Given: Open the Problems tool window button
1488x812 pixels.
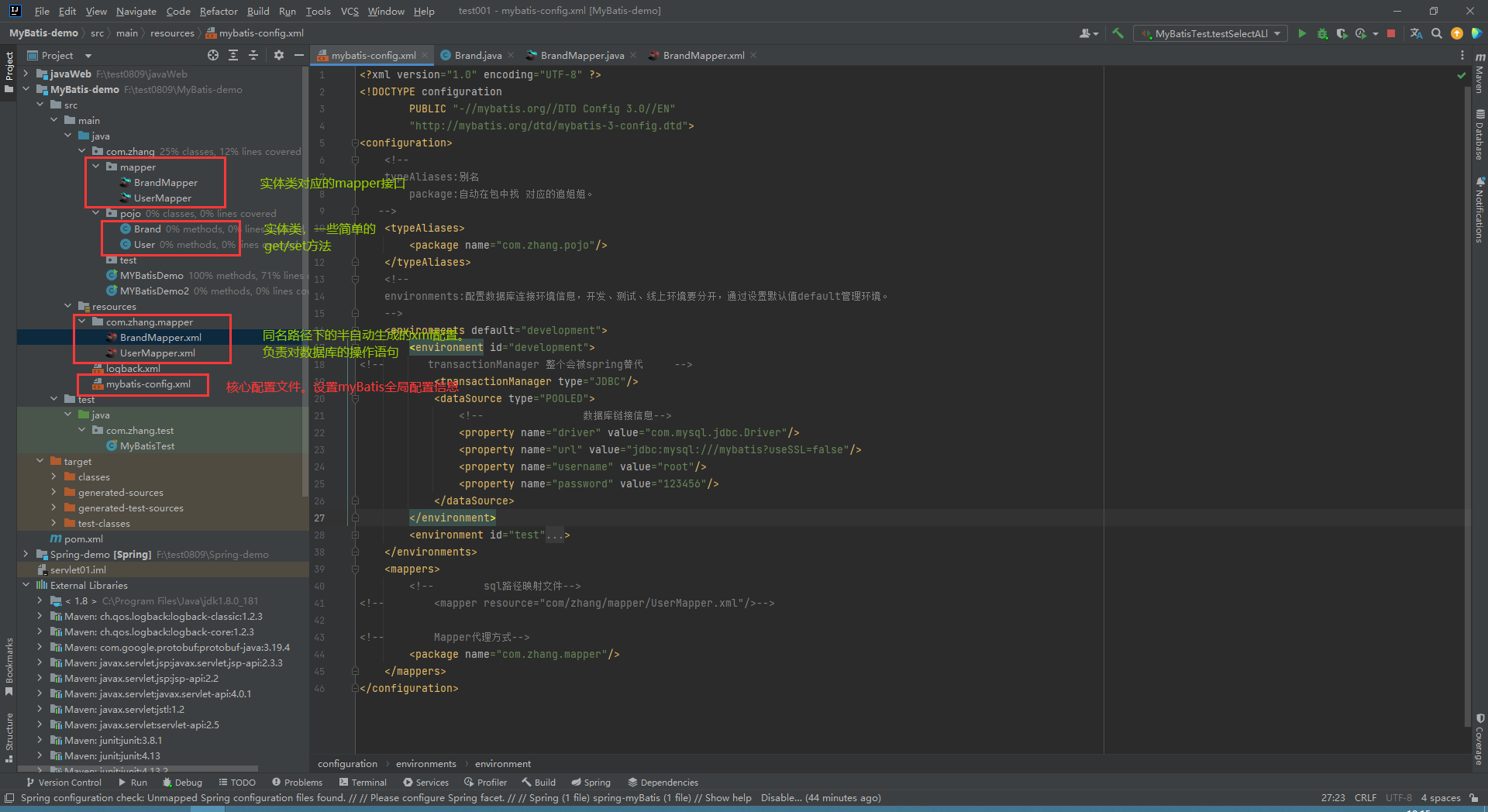Looking at the screenshot, I should pos(296,782).
